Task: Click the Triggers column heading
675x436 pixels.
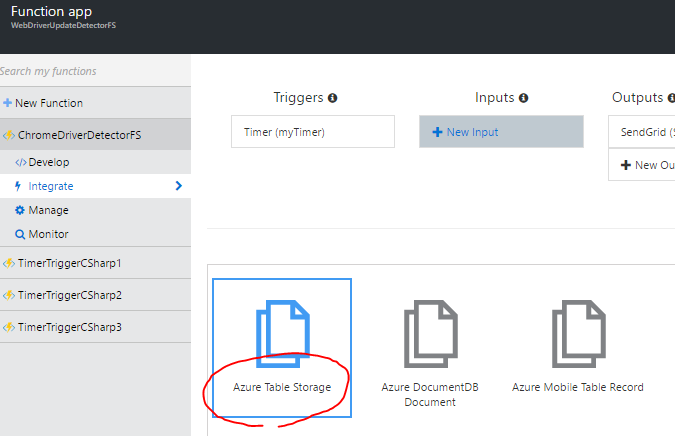Action: coord(298,98)
